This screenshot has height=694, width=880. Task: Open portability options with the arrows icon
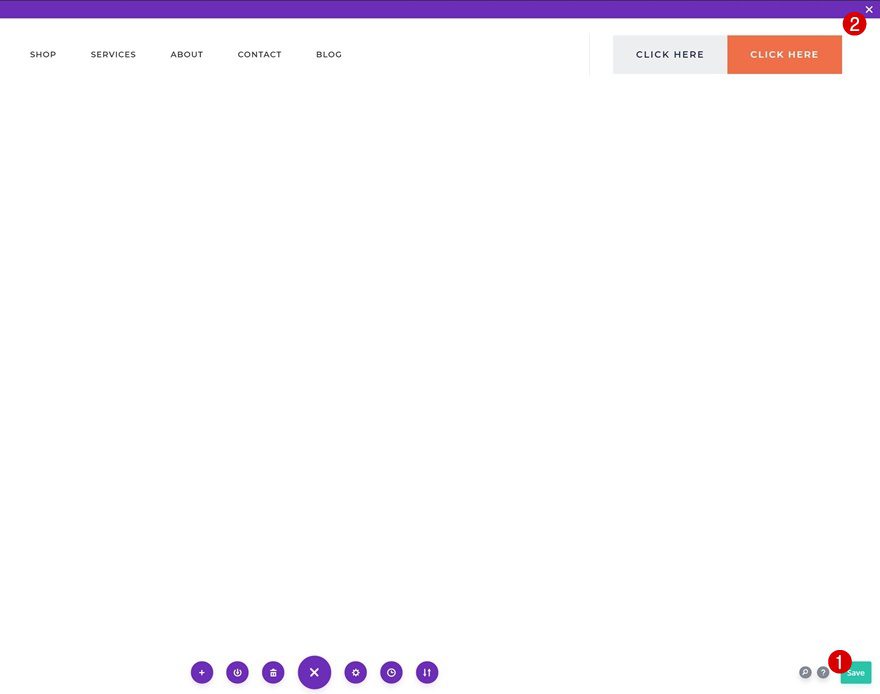click(427, 672)
